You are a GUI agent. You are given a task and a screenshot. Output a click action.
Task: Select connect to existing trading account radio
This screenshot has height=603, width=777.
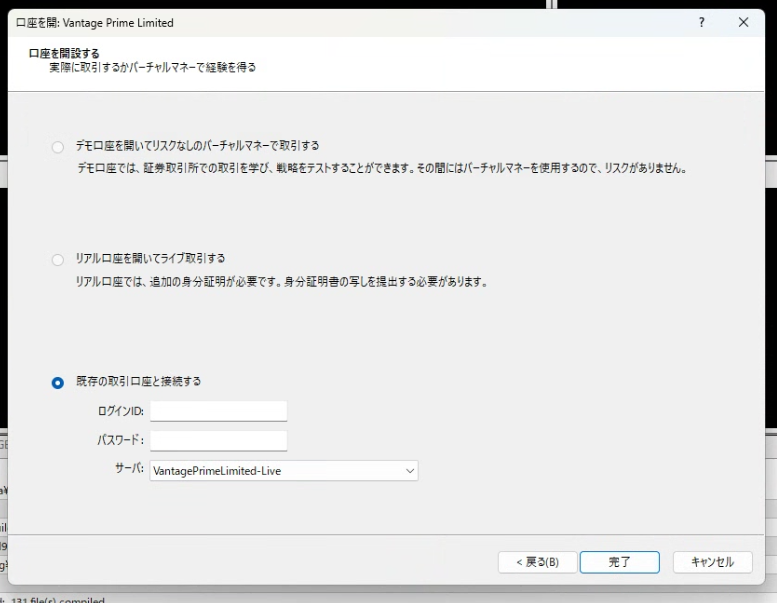point(58,383)
